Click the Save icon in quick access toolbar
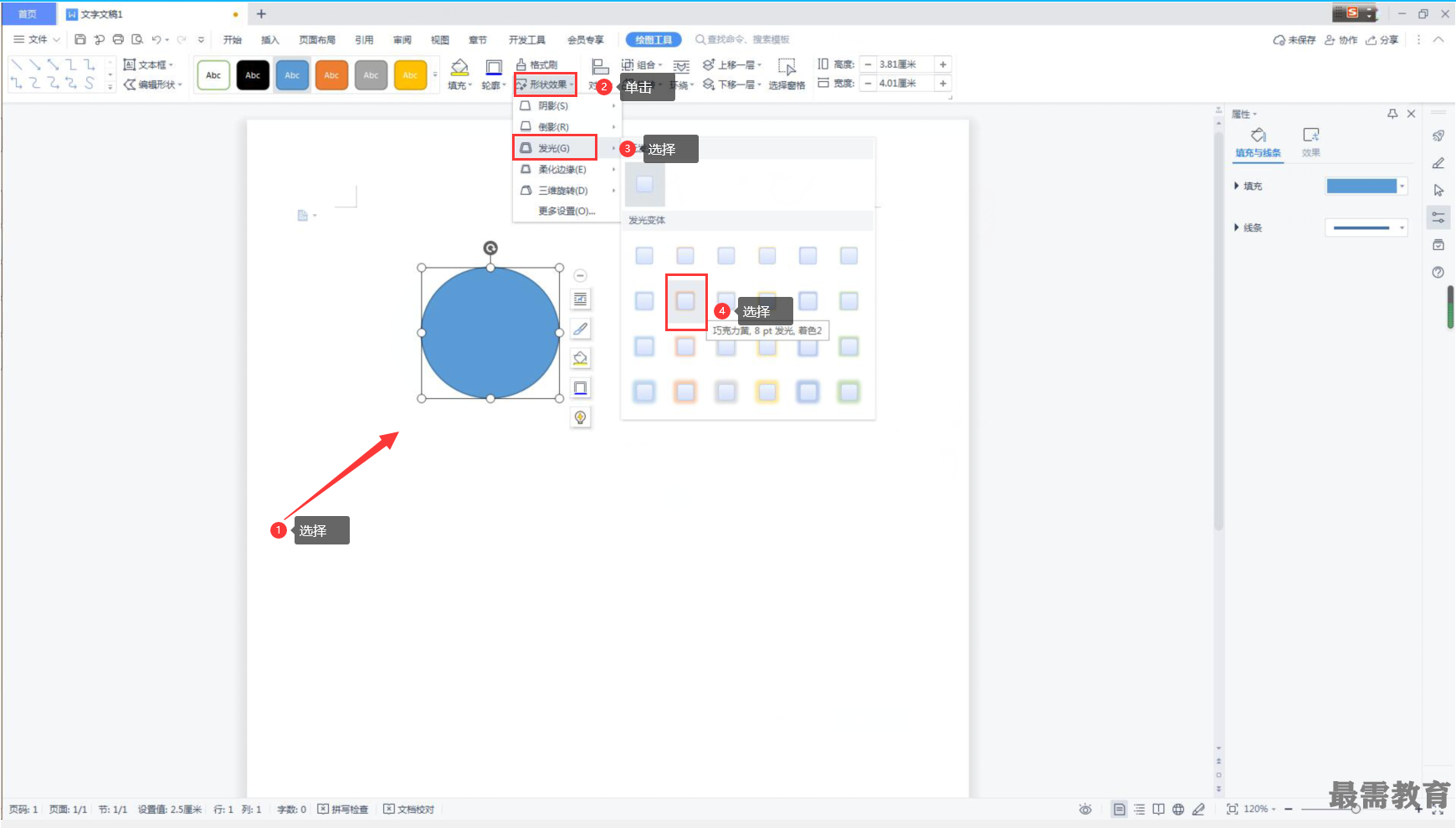 point(80,39)
